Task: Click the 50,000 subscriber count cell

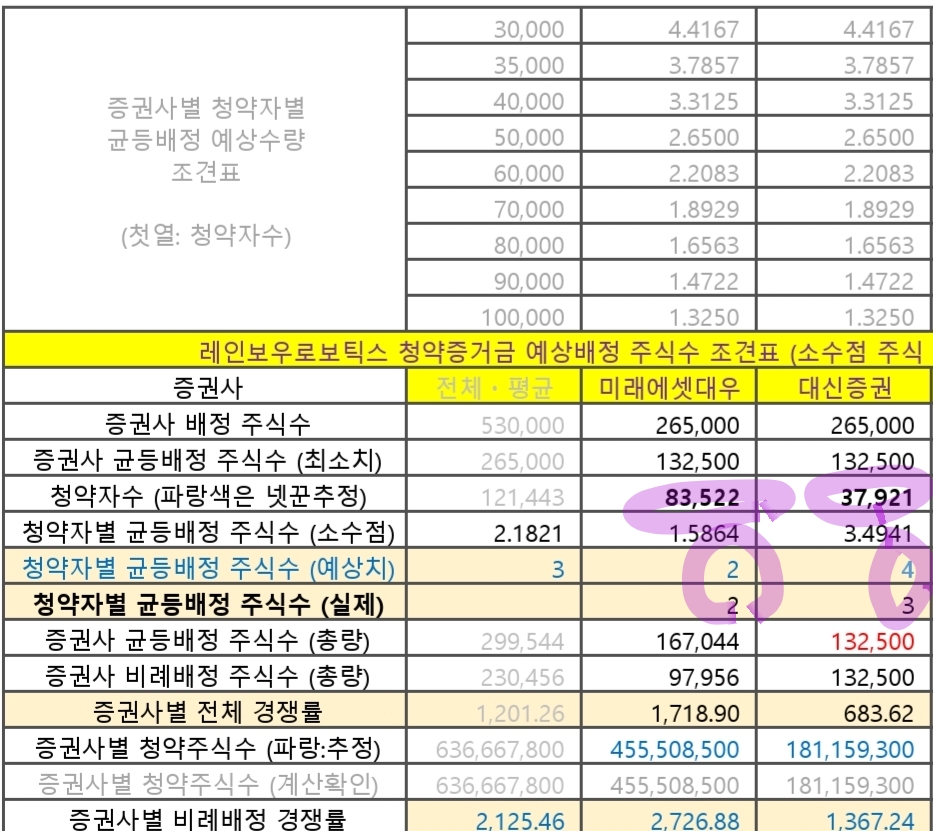Action: (x=493, y=134)
